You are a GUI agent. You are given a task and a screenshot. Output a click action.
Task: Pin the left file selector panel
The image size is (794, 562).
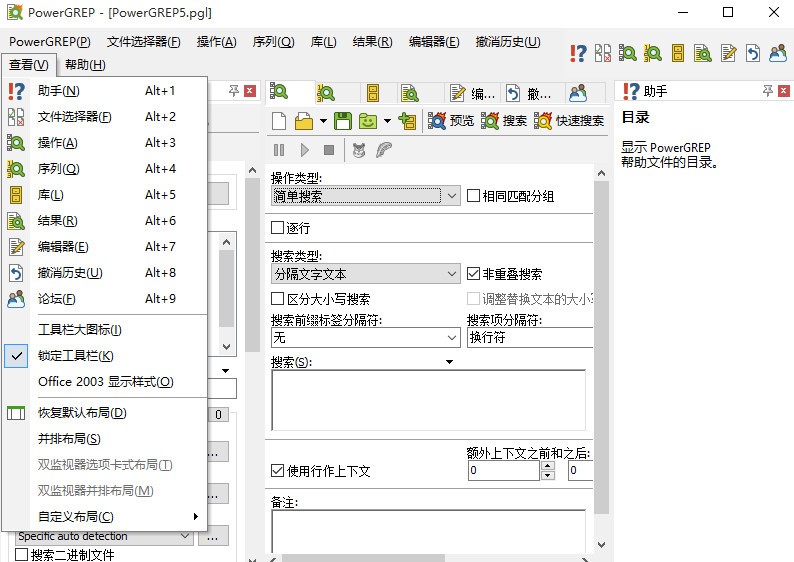click(x=233, y=91)
